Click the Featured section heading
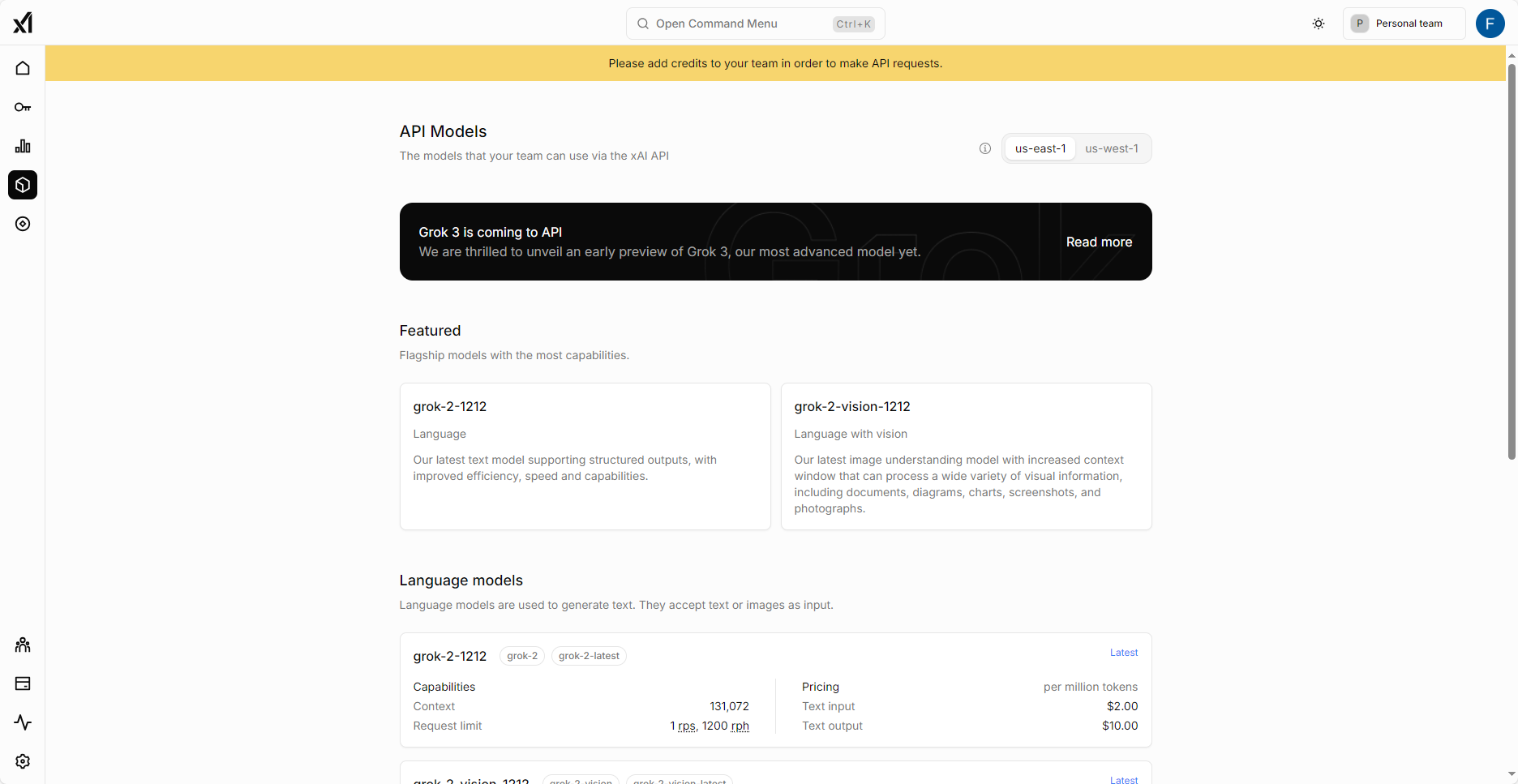1518x784 pixels. tap(430, 331)
